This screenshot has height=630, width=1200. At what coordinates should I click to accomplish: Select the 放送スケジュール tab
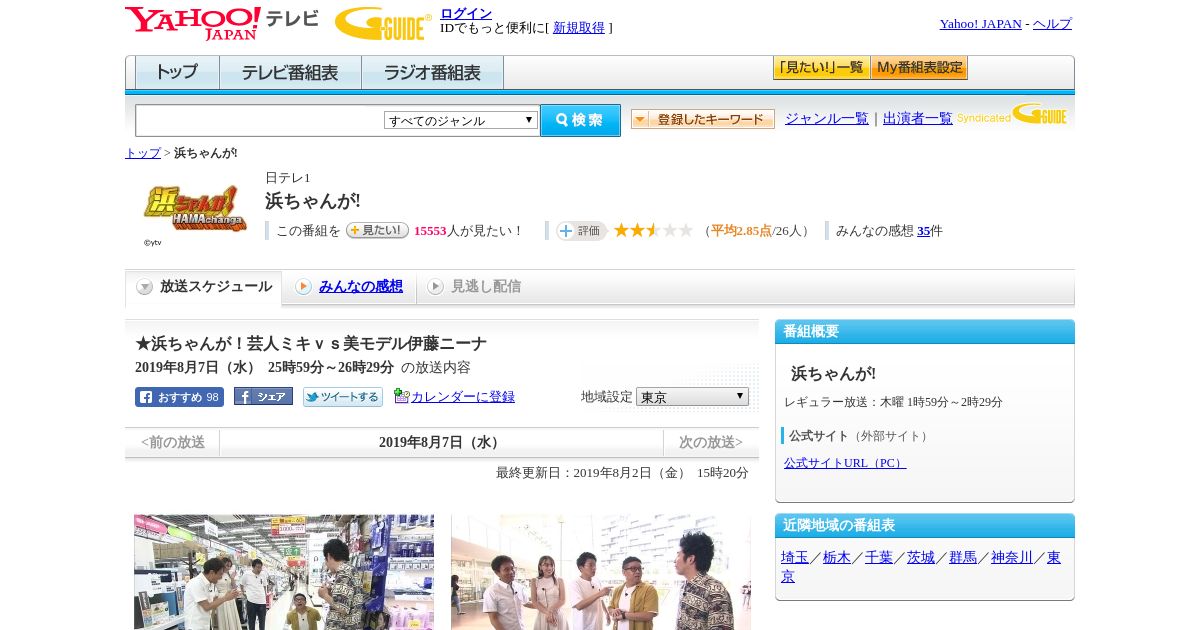204,287
